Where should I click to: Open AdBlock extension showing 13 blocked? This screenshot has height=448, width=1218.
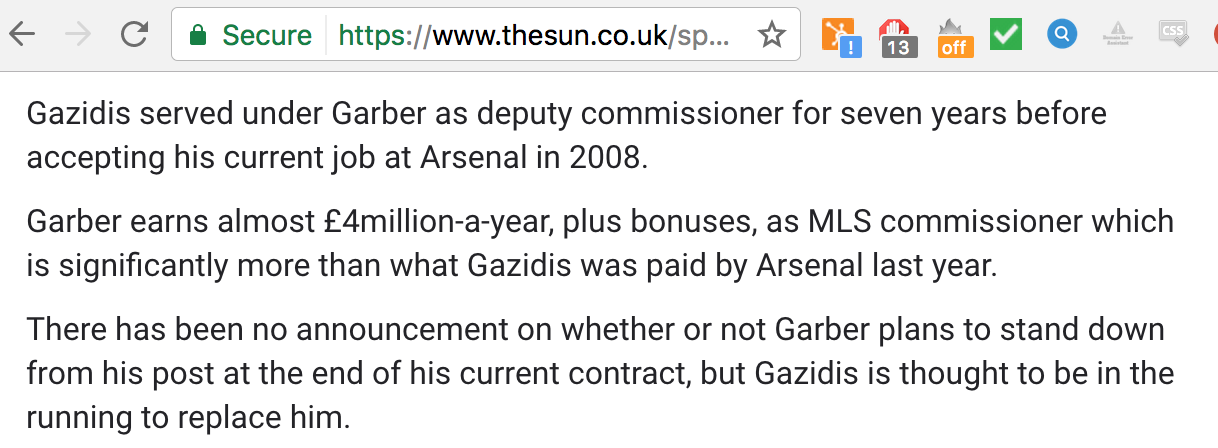click(x=898, y=38)
